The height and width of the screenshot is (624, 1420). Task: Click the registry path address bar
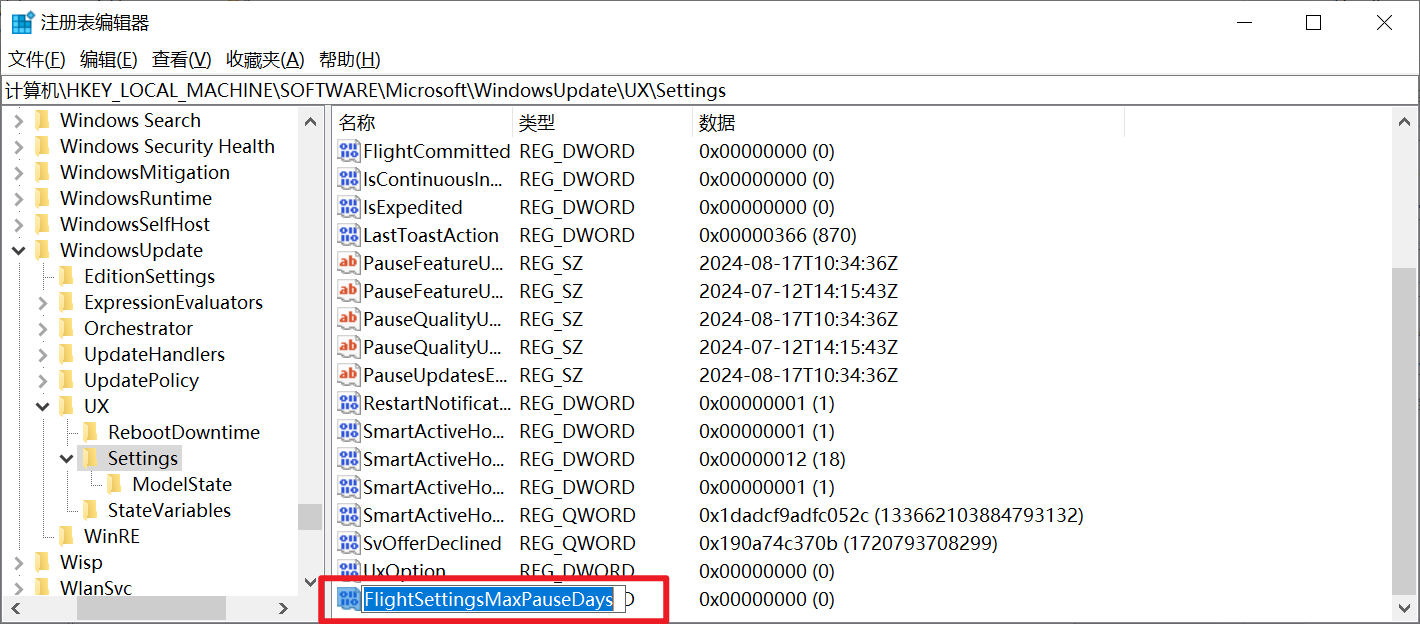(709, 90)
